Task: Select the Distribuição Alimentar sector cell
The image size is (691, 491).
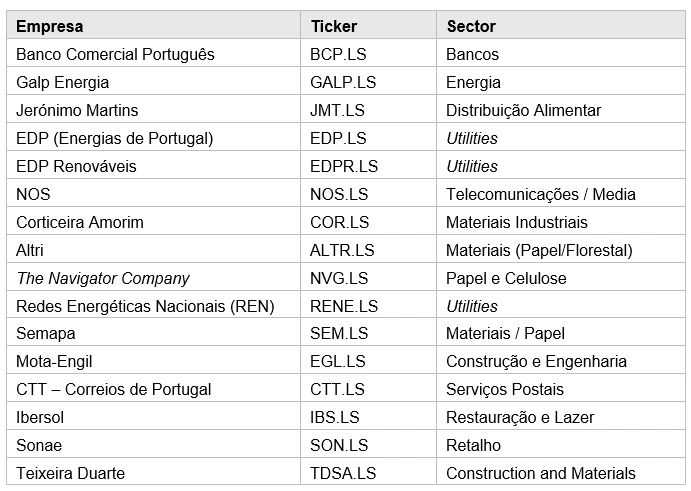Action: coord(561,110)
